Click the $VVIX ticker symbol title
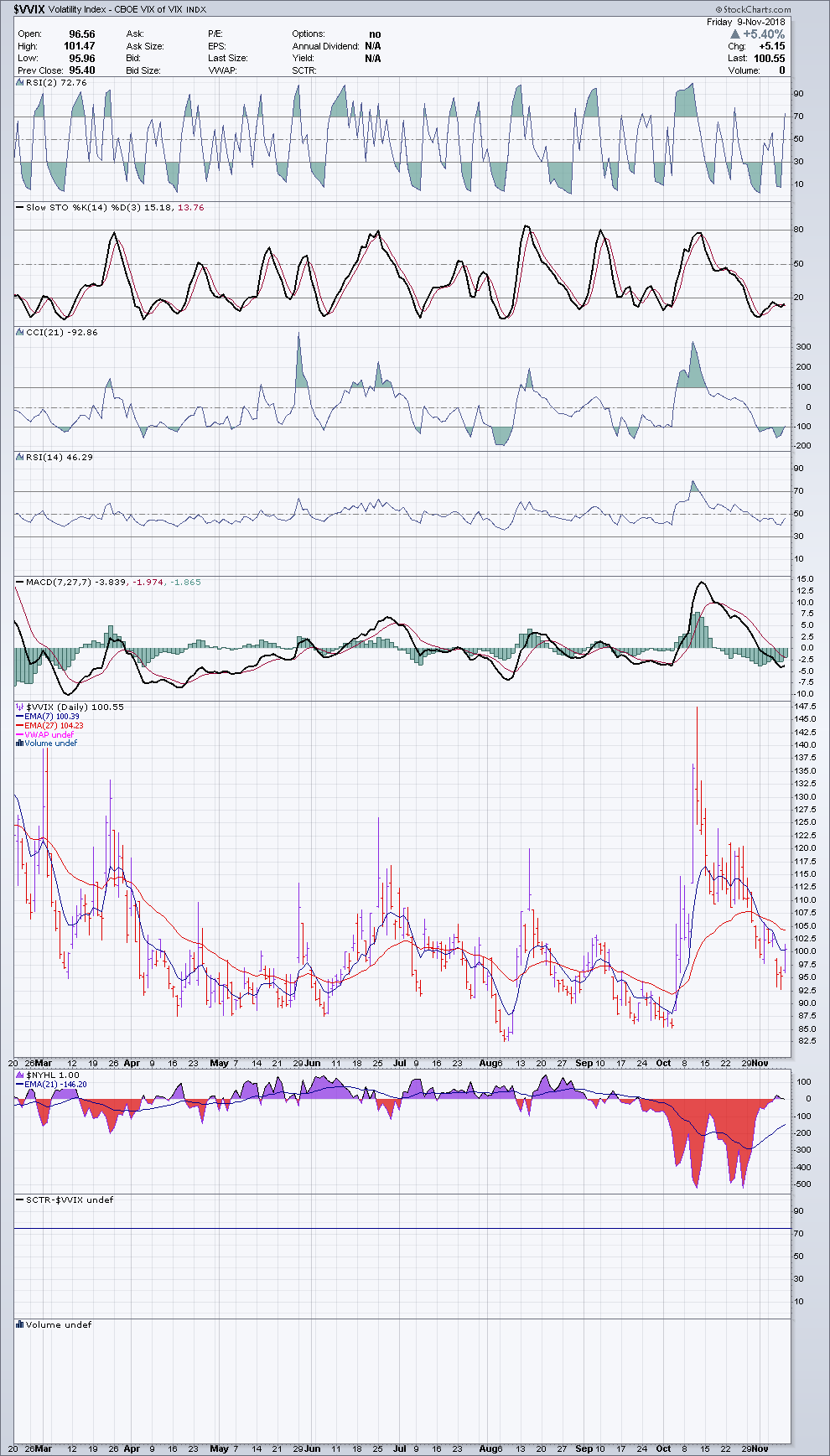Viewport: 830px width, 1456px height. pyautogui.click(x=29, y=10)
